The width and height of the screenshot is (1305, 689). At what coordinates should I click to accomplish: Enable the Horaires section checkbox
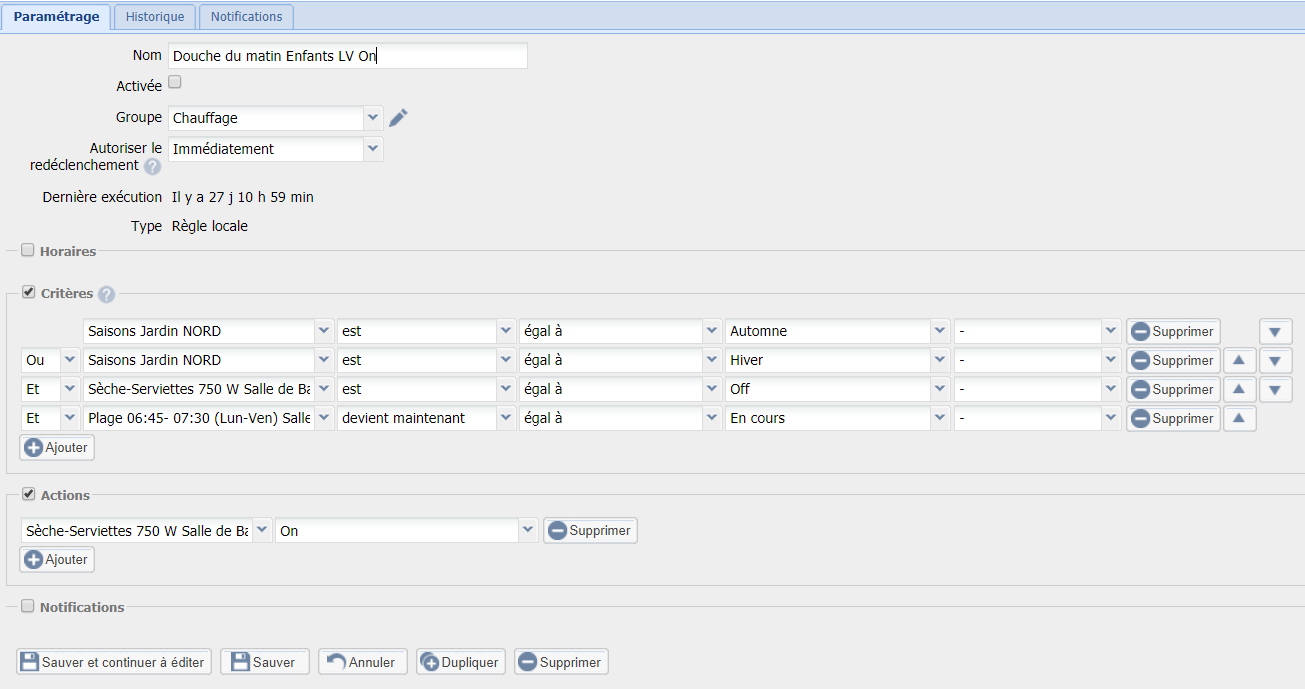(x=28, y=250)
